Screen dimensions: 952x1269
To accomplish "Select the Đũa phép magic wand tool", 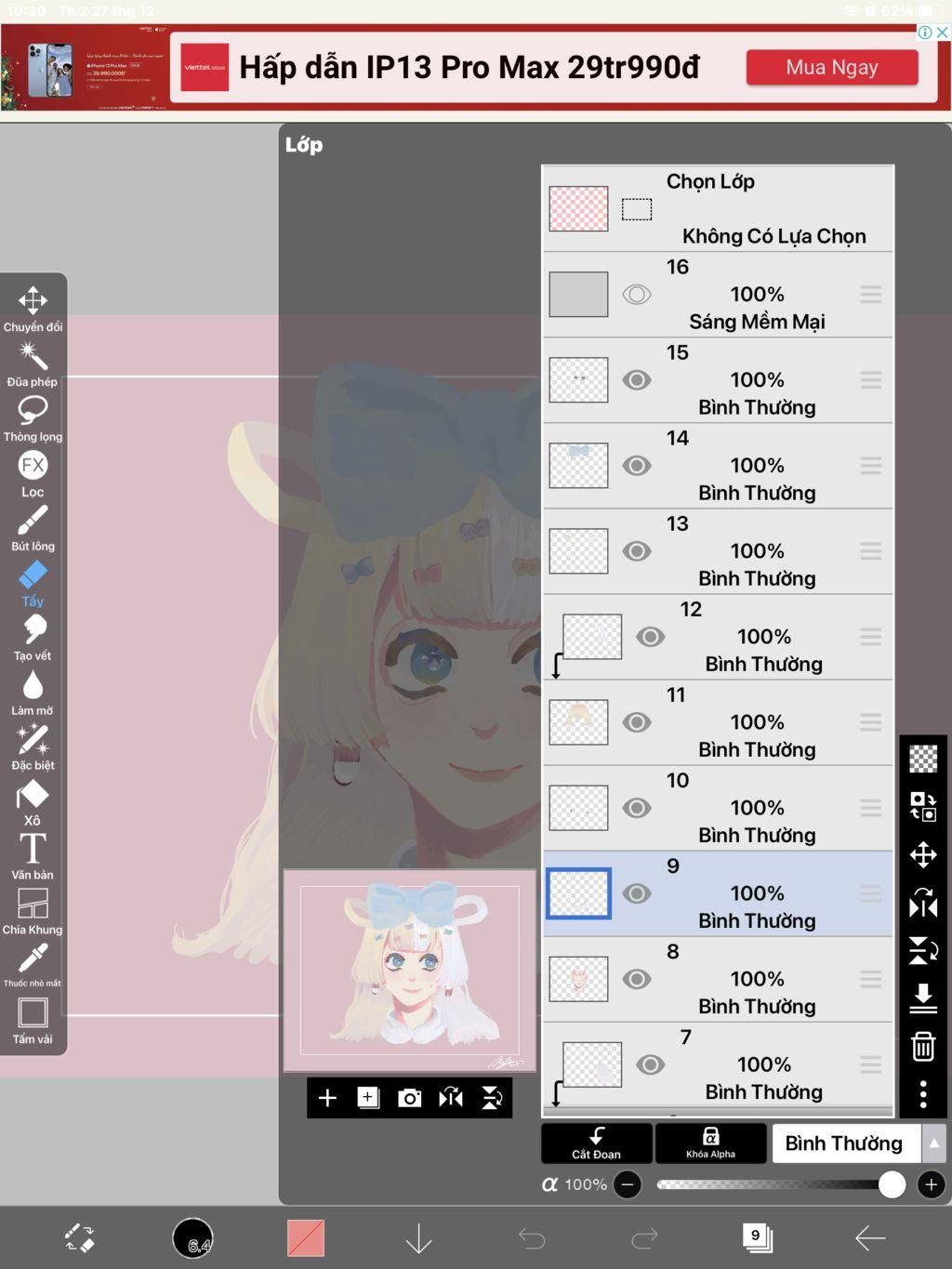I will tap(33, 364).
